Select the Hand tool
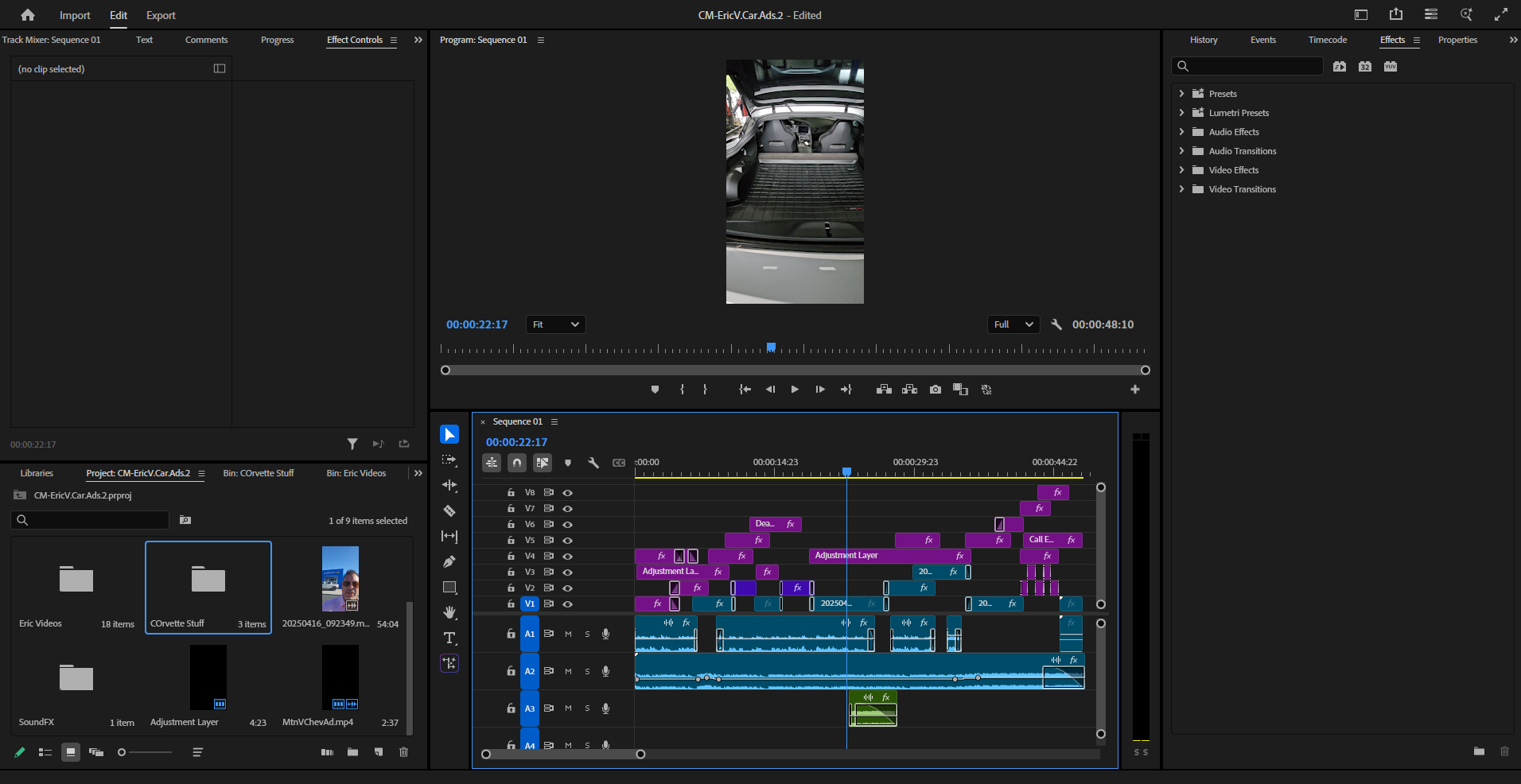The height and width of the screenshot is (784, 1521). (449, 612)
